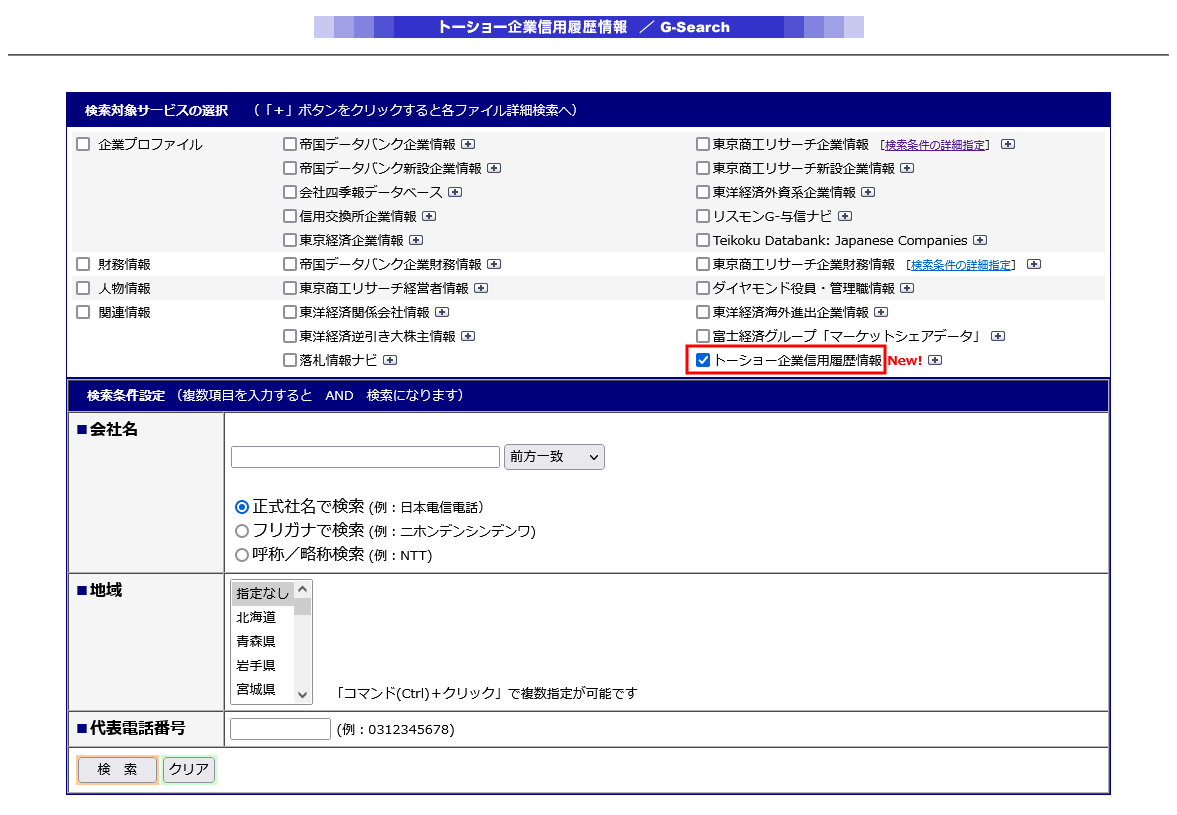The image size is (1177, 815).
Task: Select 北海道 in the region list
Action: 257,617
